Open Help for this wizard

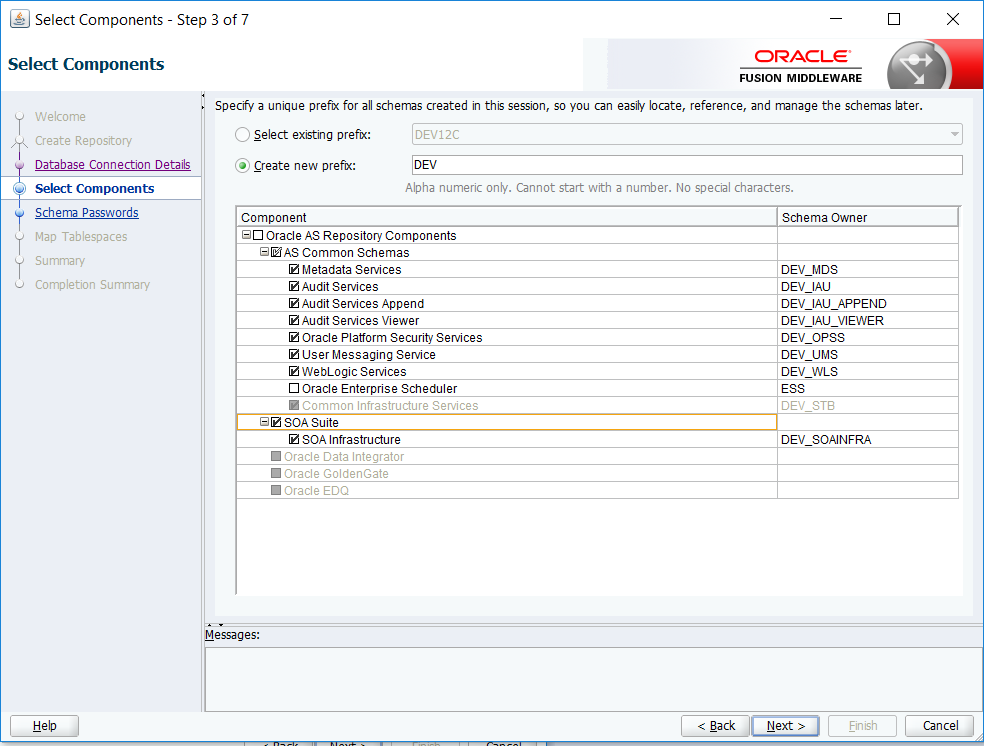(x=44, y=725)
